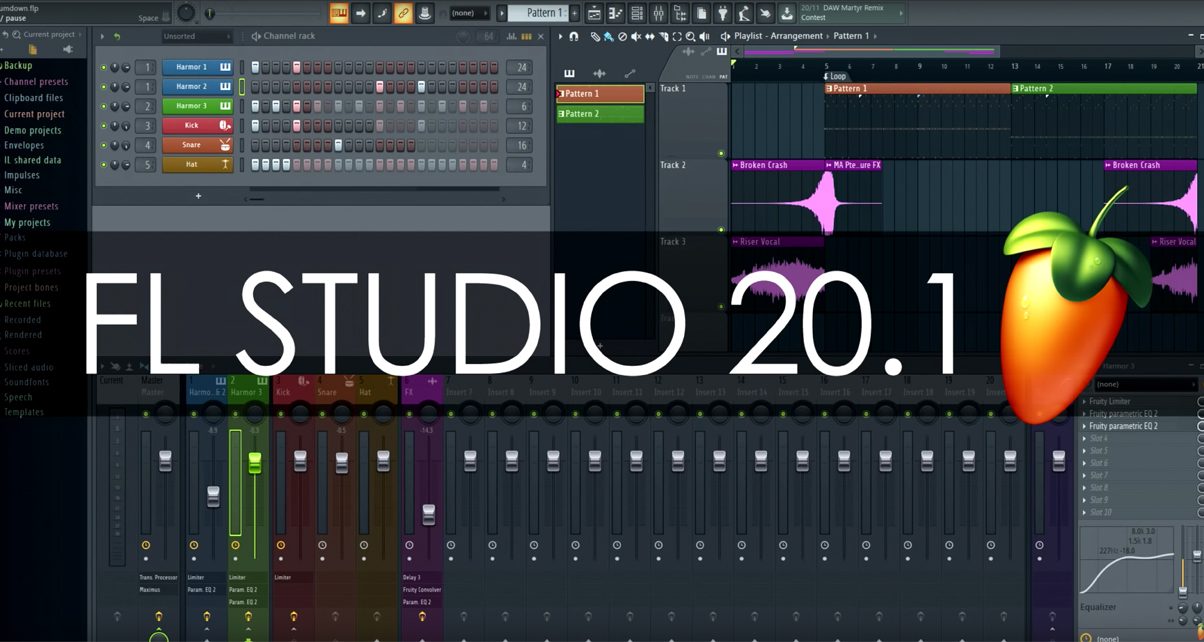Open the Playlist - Arrangement breadcrumb menu
Image resolution: width=1204 pixels, height=642 pixels.
tap(778, 36)
